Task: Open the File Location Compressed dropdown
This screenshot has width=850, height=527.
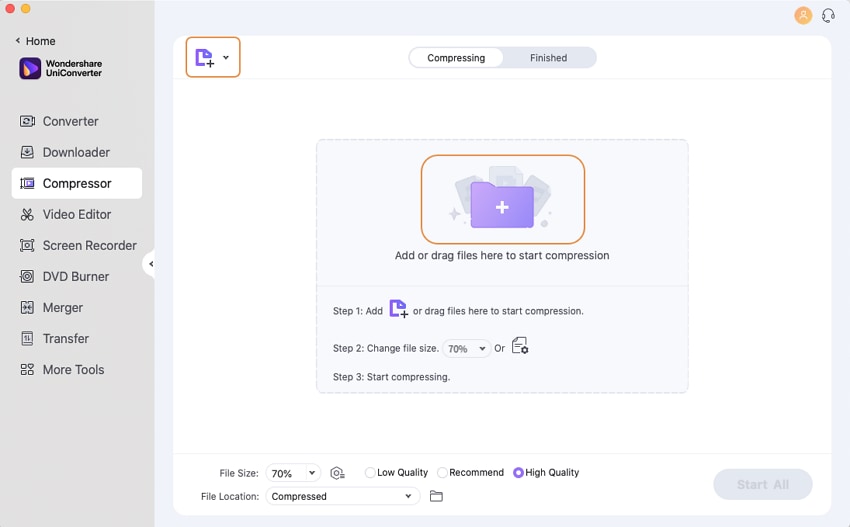Action: pos(342,496)
